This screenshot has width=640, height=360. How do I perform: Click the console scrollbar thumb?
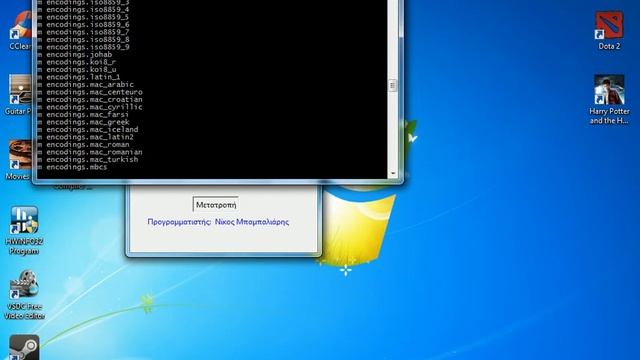[392, 85]
